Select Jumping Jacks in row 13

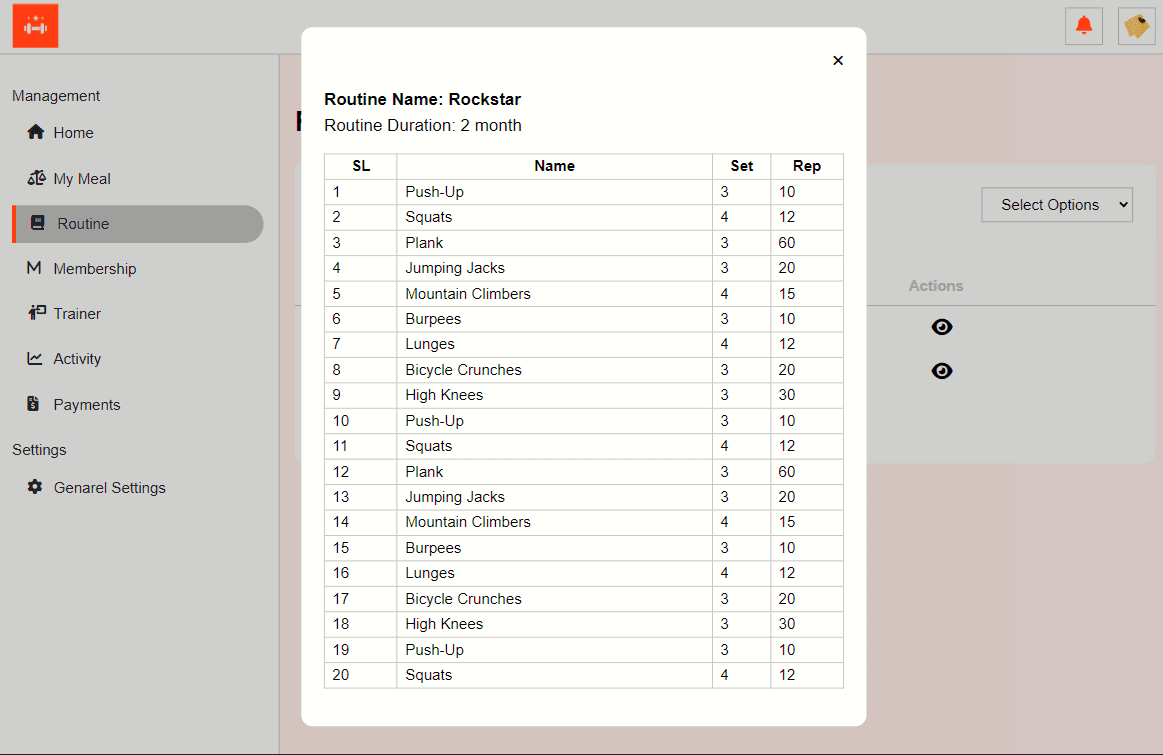click(455, 497)
